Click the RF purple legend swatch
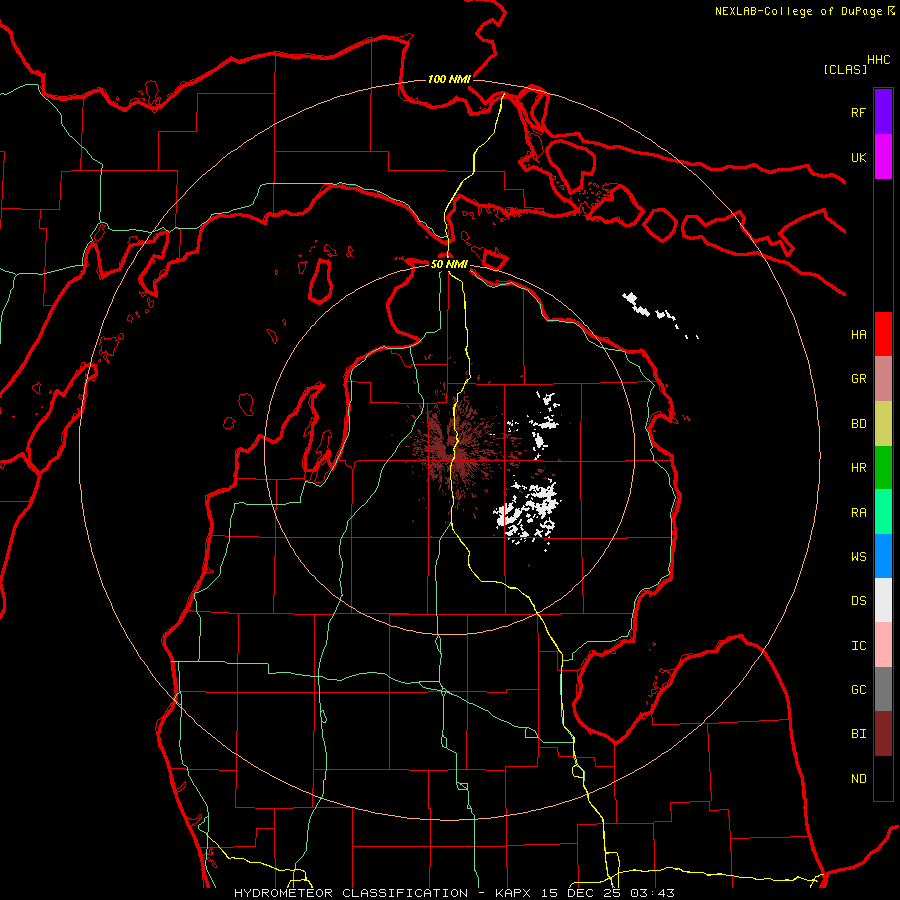This screenshot has width=900, height=900. click(883, 112)
